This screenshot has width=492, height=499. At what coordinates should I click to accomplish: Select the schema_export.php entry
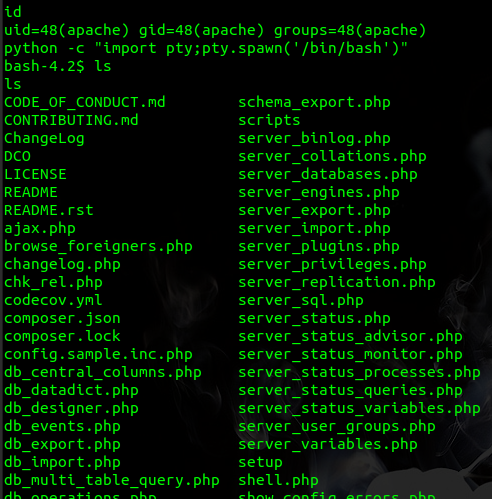(314, 103)
